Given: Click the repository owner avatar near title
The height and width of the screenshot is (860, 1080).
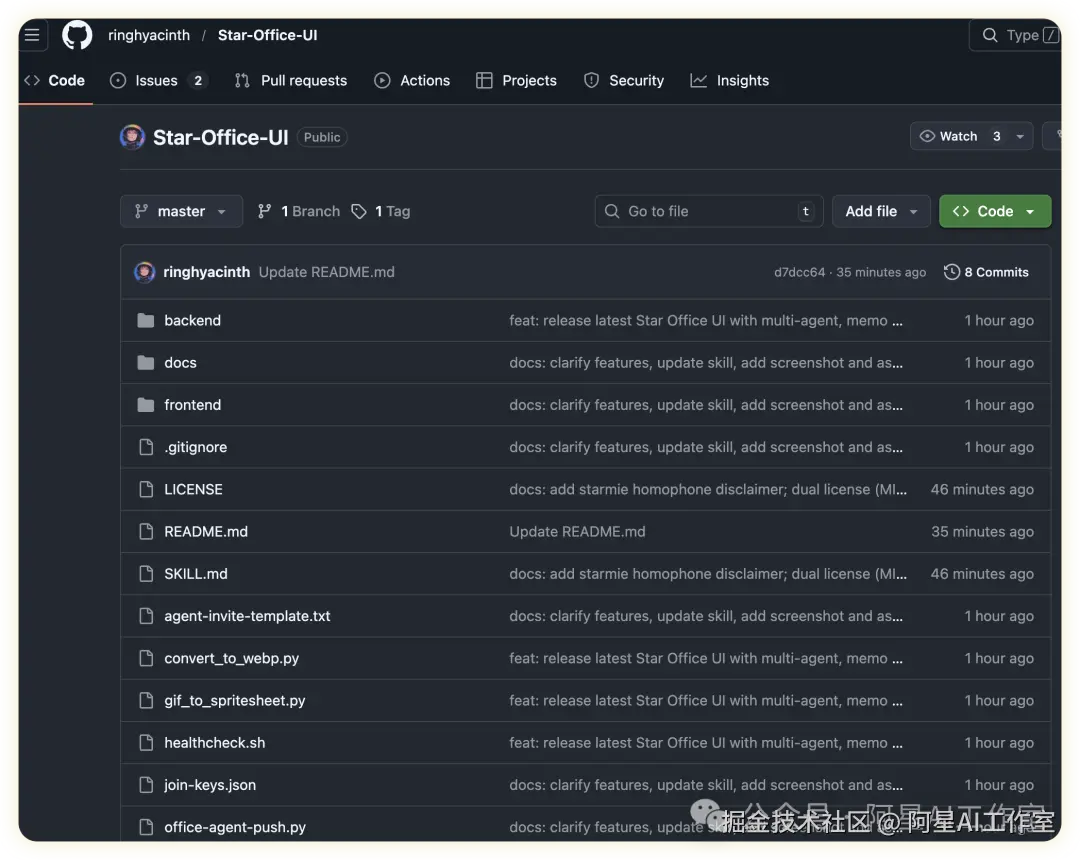Looking at the screenshot, I should point(132,137).
